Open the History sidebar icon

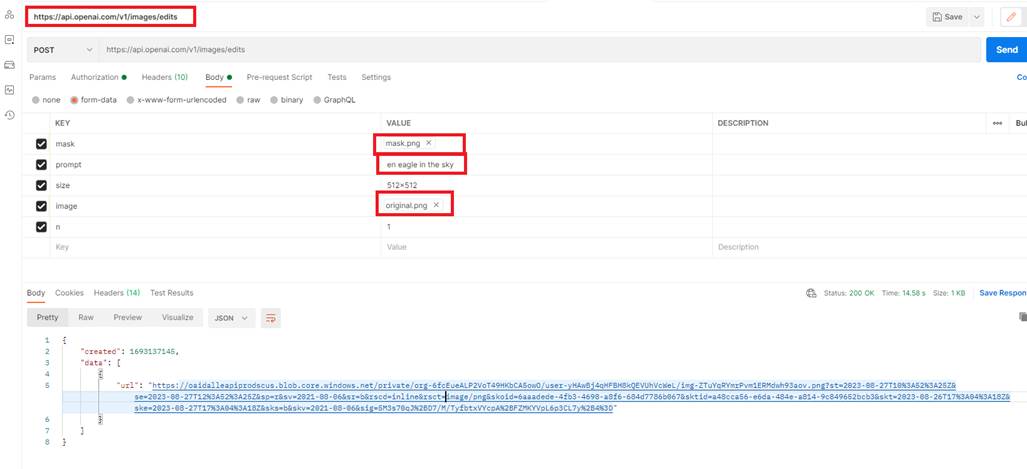click(9, 115)
